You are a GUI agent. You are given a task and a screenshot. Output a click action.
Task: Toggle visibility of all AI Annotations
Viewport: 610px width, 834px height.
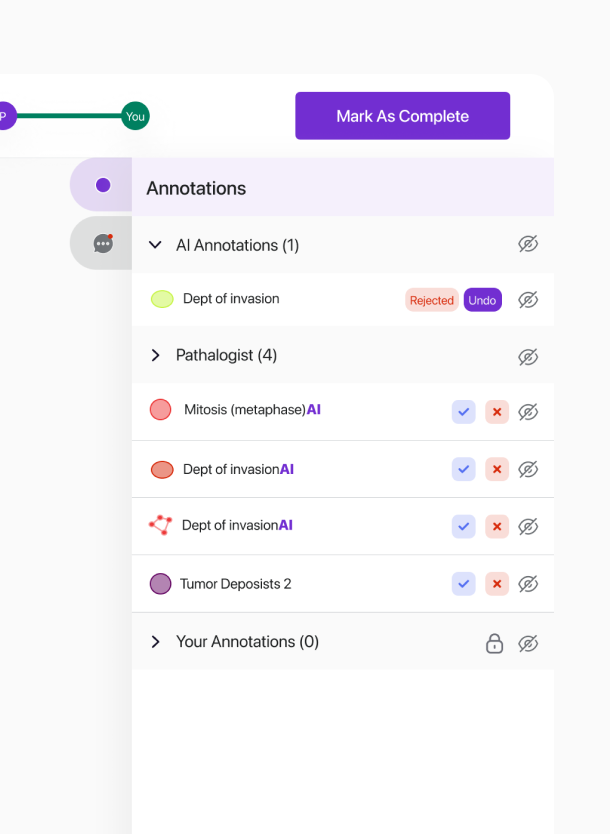pos(528,244)
